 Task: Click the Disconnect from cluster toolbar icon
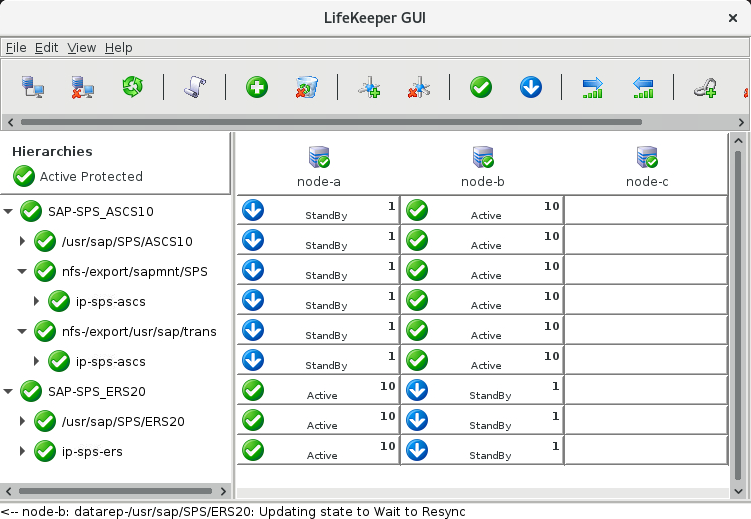click(x=82, y=87)
